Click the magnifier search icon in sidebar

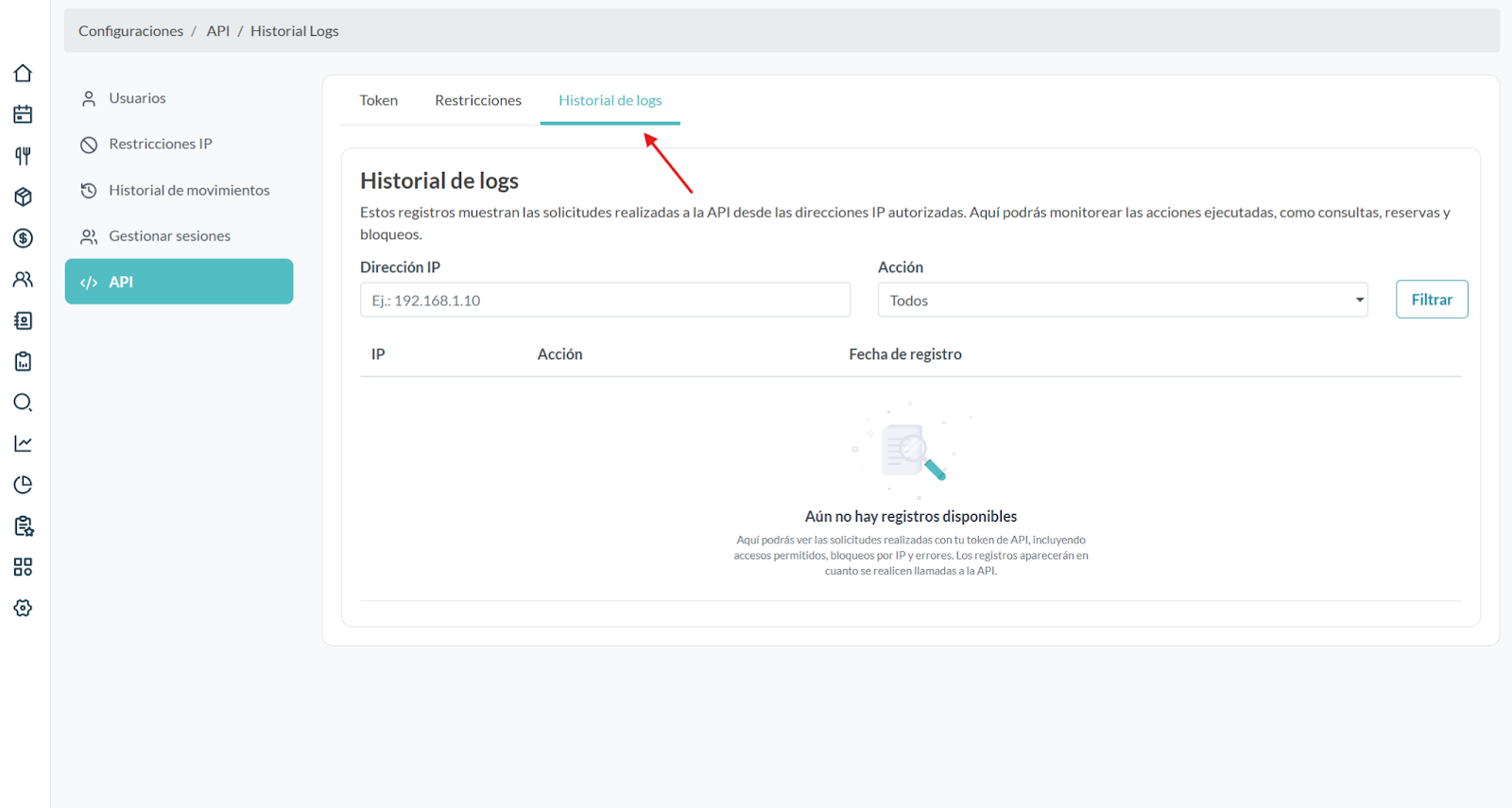tap(24, 403)
